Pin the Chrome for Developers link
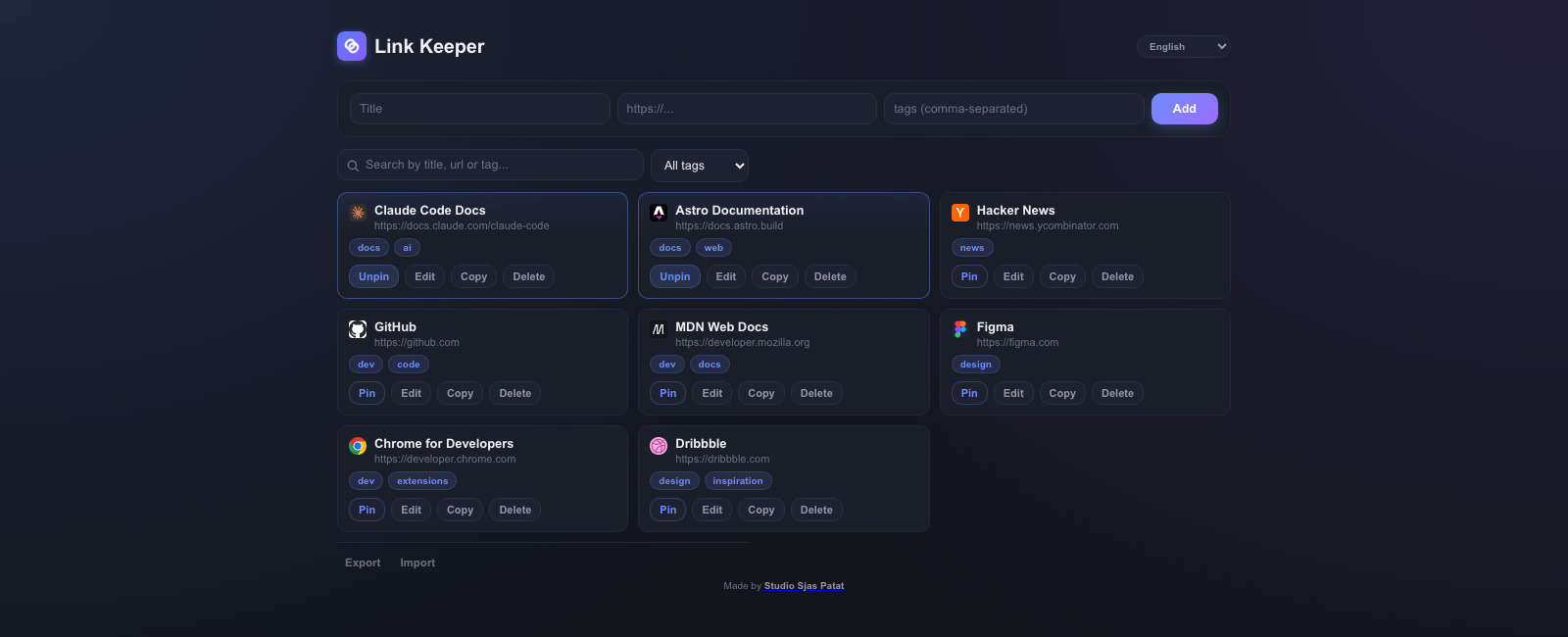1568x637 pixels. coord(367,510)
